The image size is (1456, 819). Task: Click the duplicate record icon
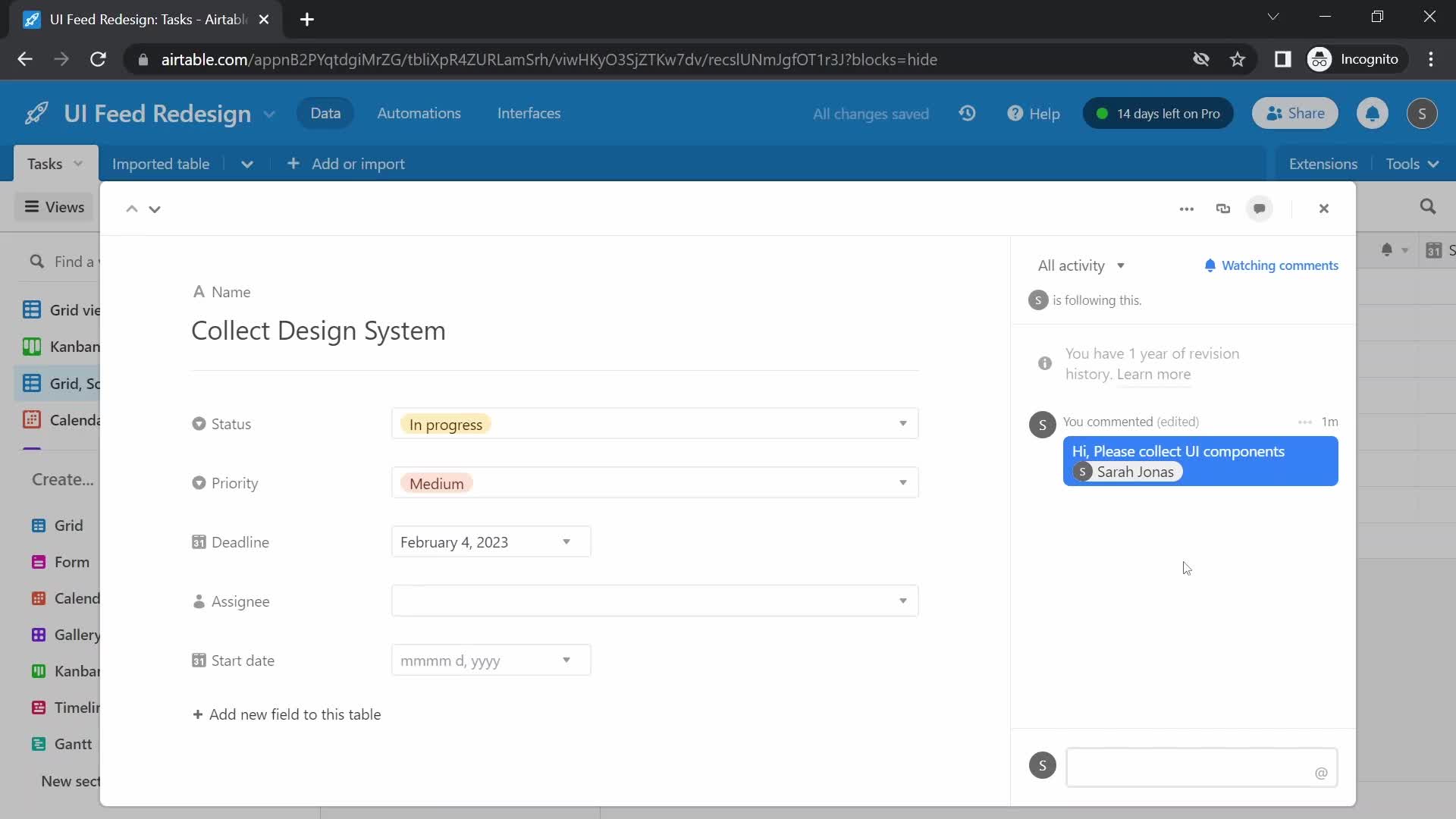1223,208
